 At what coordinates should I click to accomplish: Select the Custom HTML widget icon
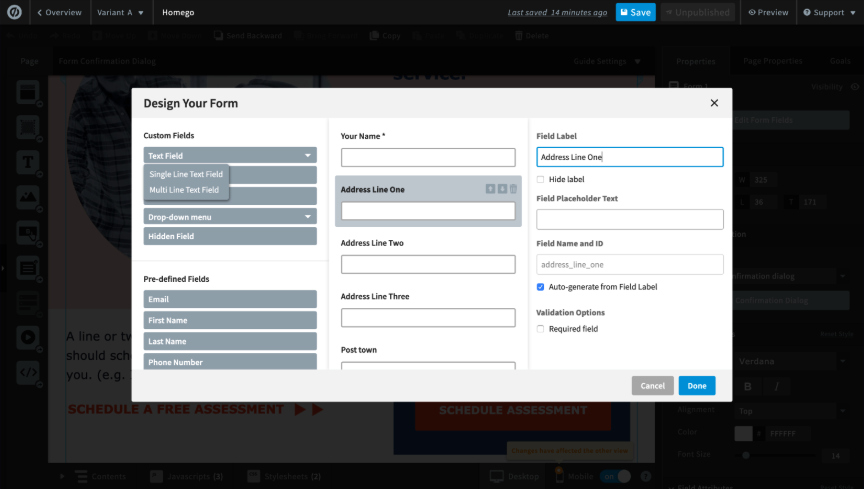pos(28,372)
